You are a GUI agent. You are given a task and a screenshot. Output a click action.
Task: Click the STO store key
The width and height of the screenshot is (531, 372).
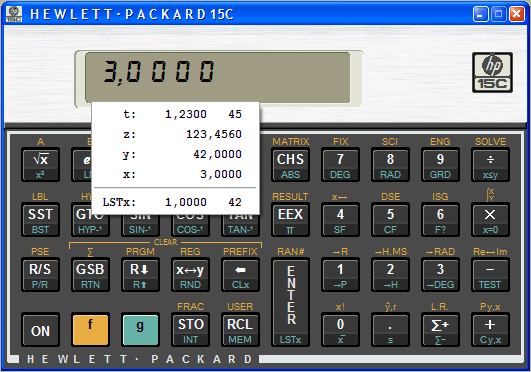(x=190, y=329)
